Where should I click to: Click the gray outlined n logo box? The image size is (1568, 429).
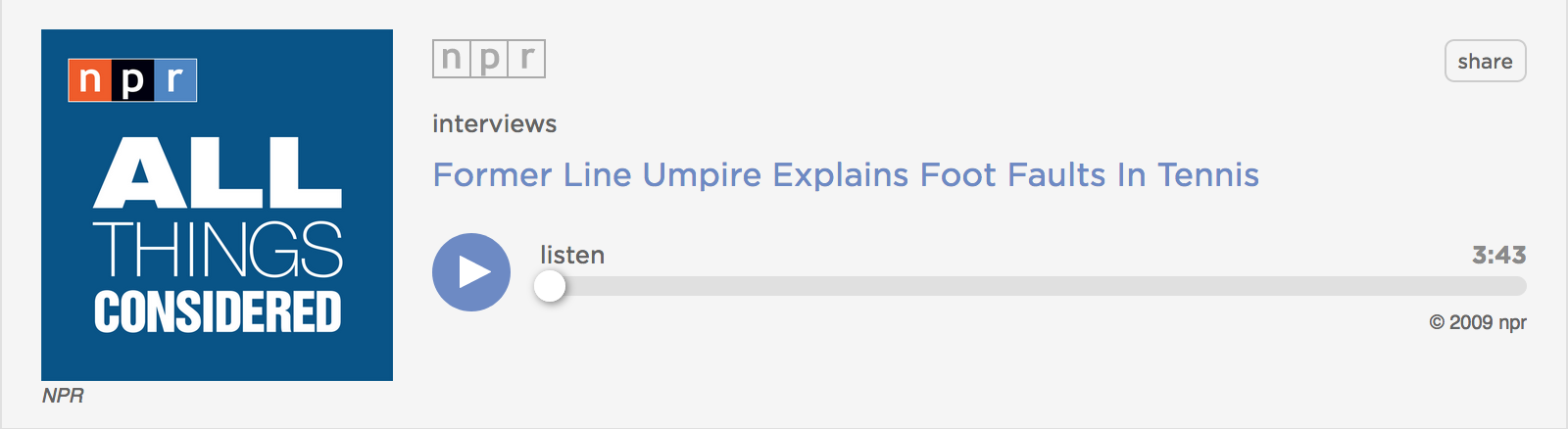(x=451, y=59)
